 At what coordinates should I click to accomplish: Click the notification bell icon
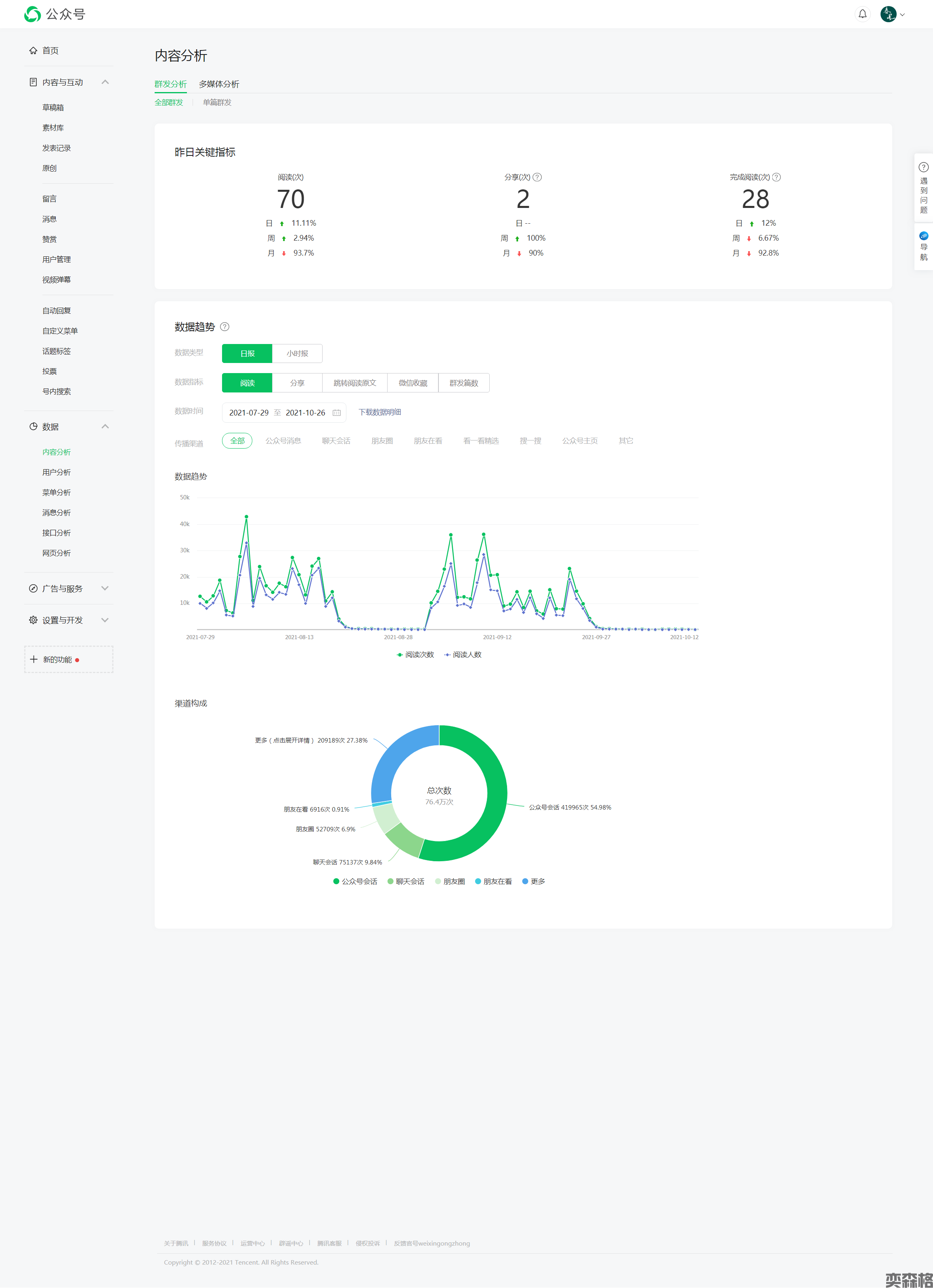tap(862, 14)
